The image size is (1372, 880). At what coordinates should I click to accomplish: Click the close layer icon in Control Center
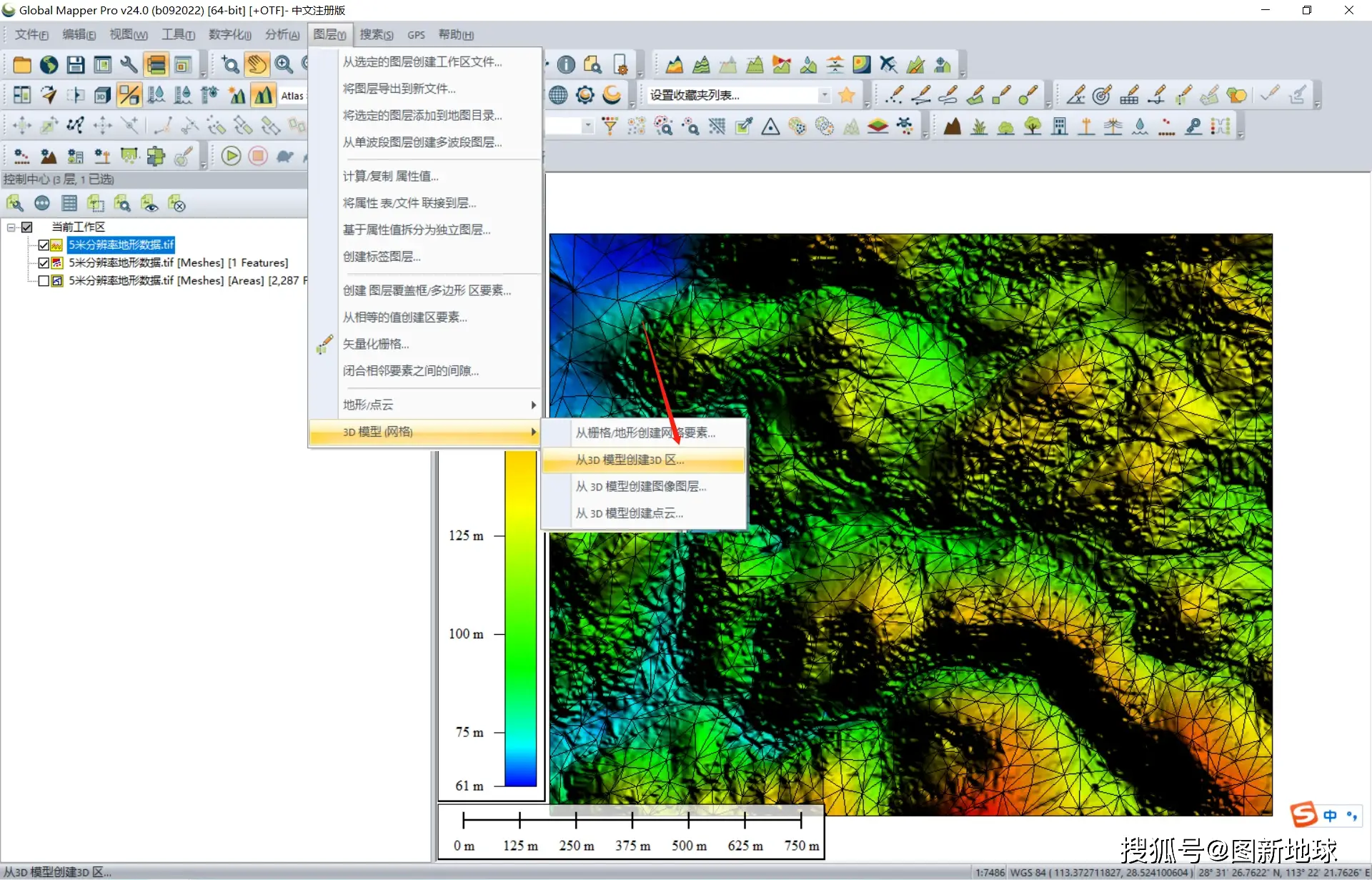[177, 204]
